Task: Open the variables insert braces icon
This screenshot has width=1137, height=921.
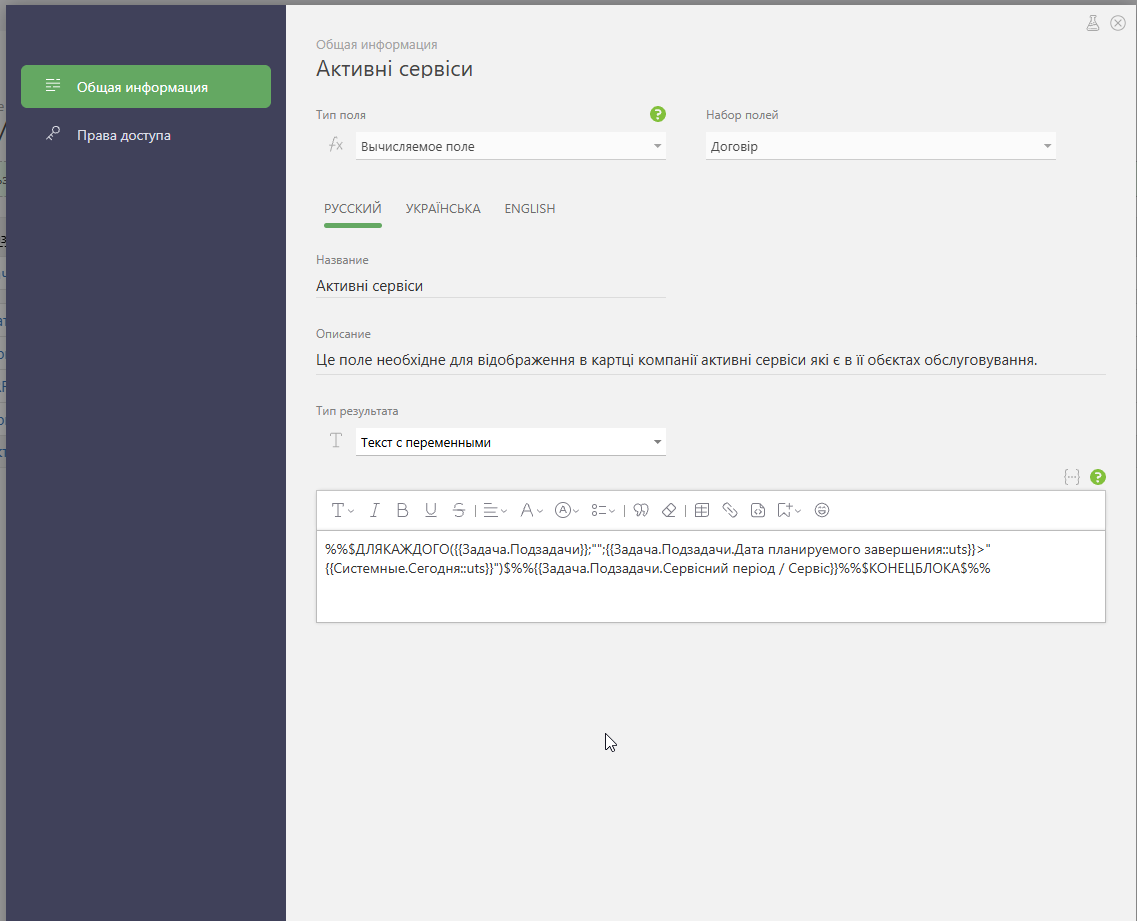Action: tap(1072, 477)
